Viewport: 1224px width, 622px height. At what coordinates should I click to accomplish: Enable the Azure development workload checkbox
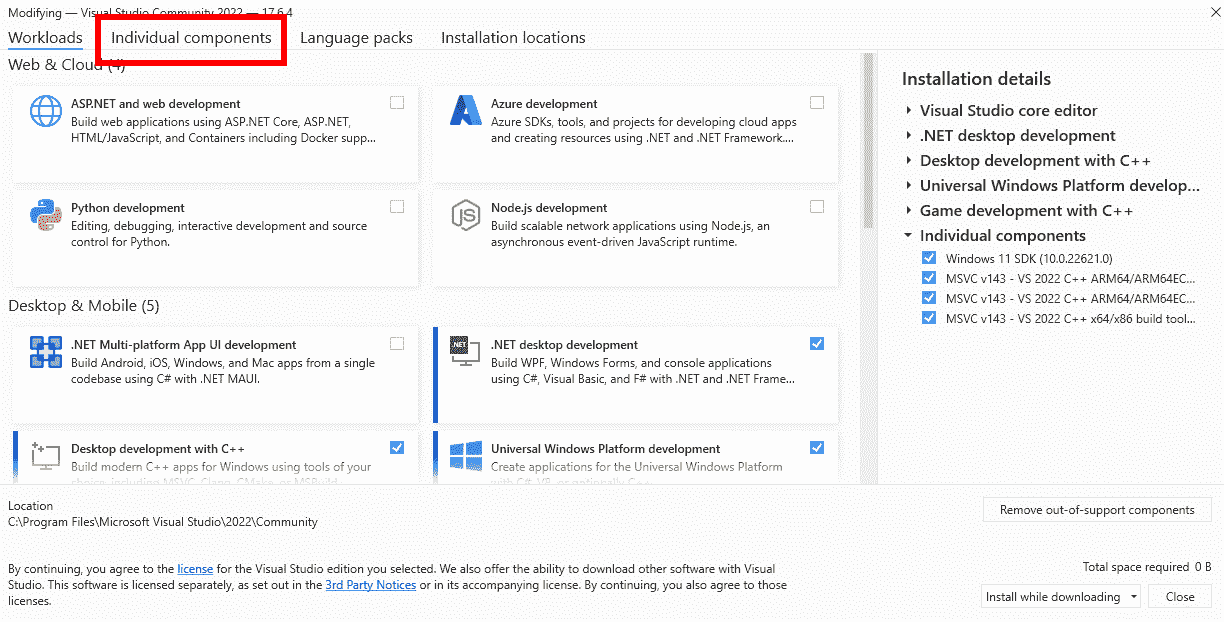817,103
